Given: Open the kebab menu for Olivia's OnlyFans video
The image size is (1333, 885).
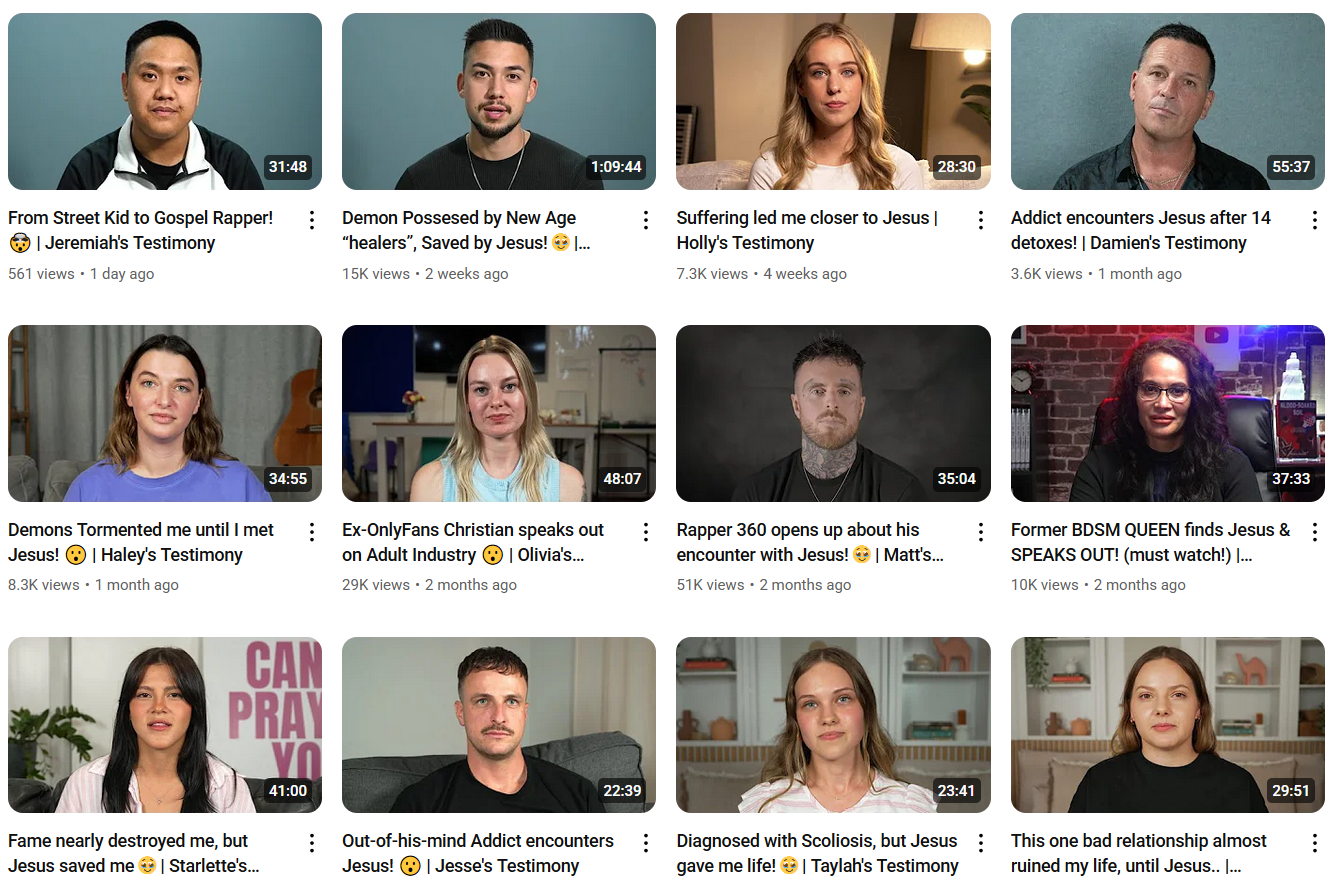Looking at the screenshot, I should (646, 532).
